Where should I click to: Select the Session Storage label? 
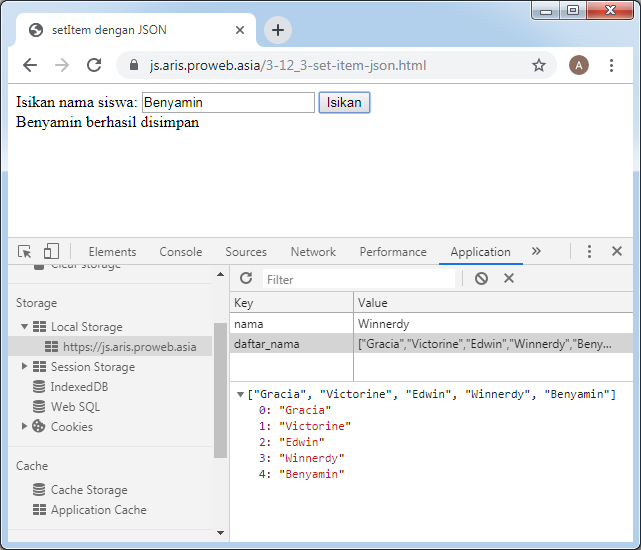(x=93, y=367)
